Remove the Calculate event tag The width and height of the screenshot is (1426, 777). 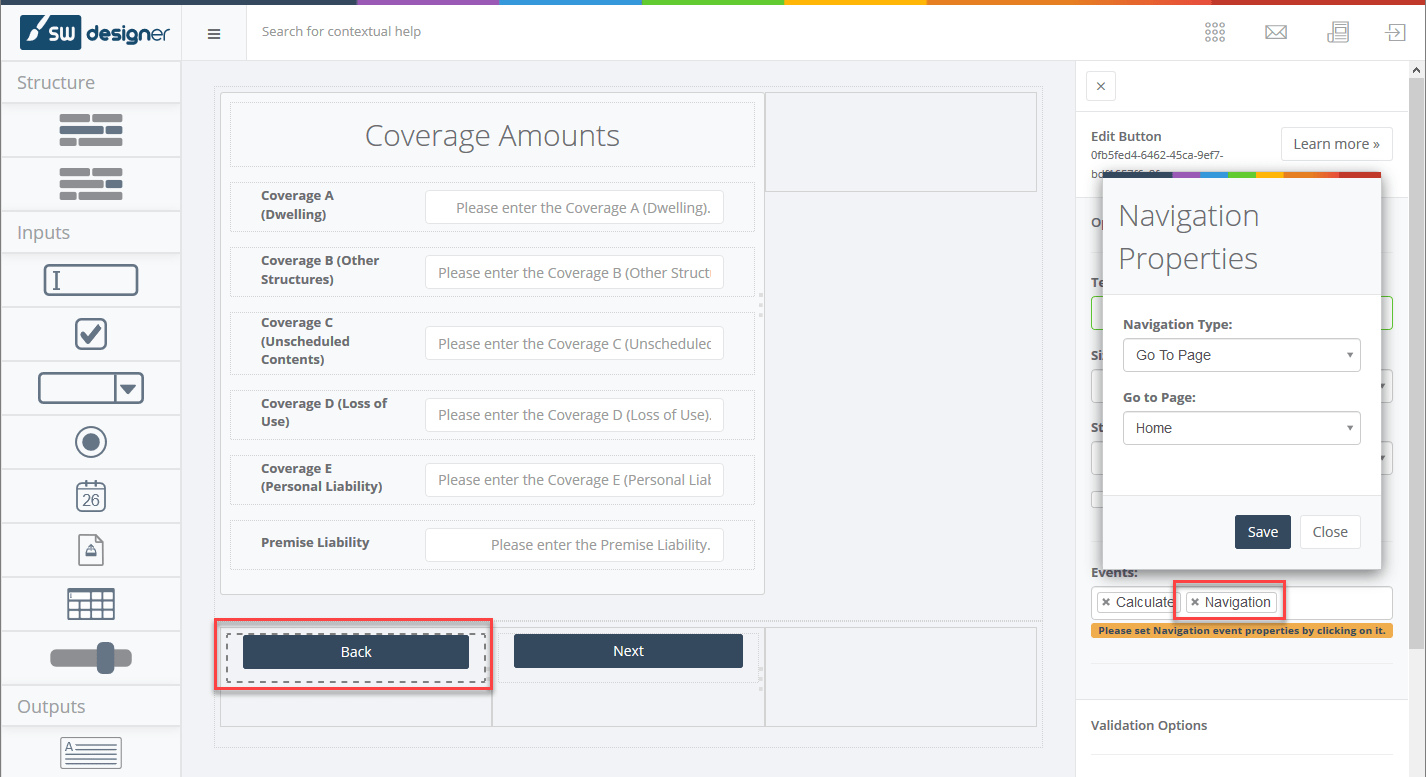(1106, 602)
